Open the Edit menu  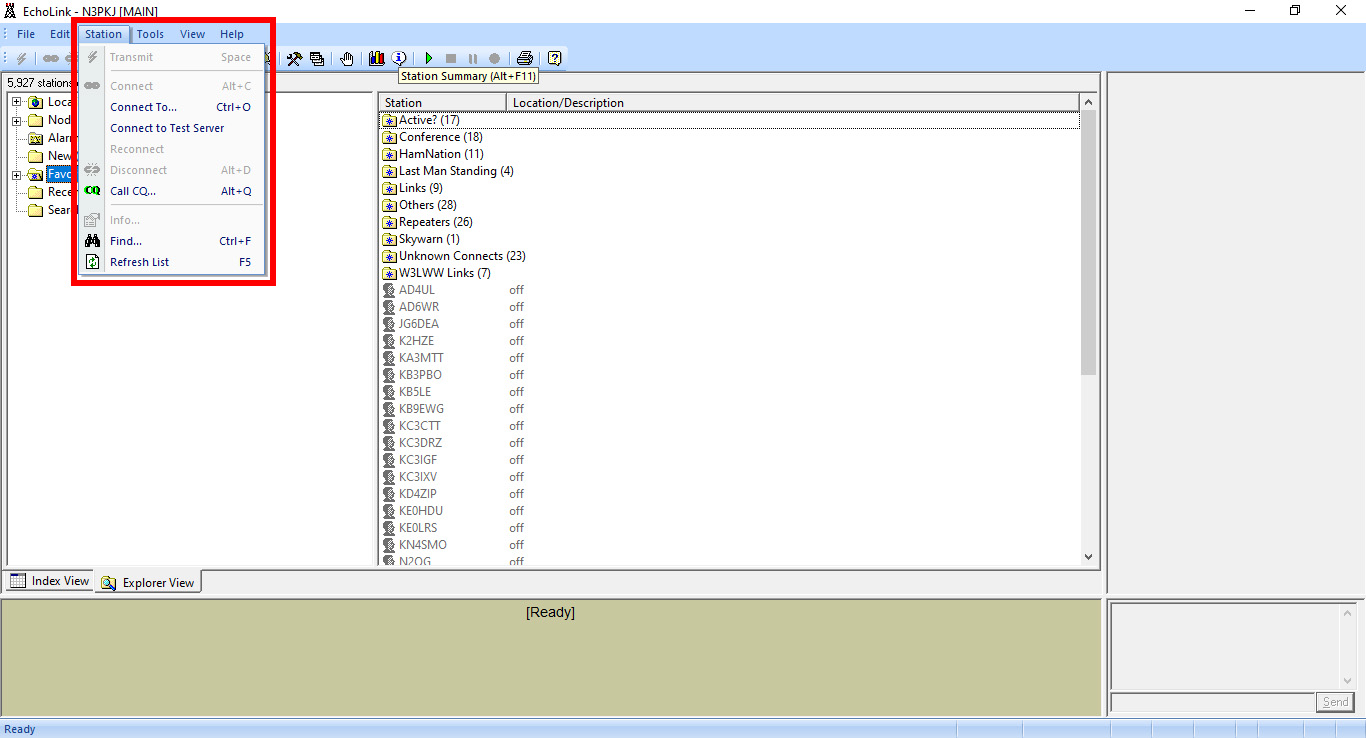[59, 34]
